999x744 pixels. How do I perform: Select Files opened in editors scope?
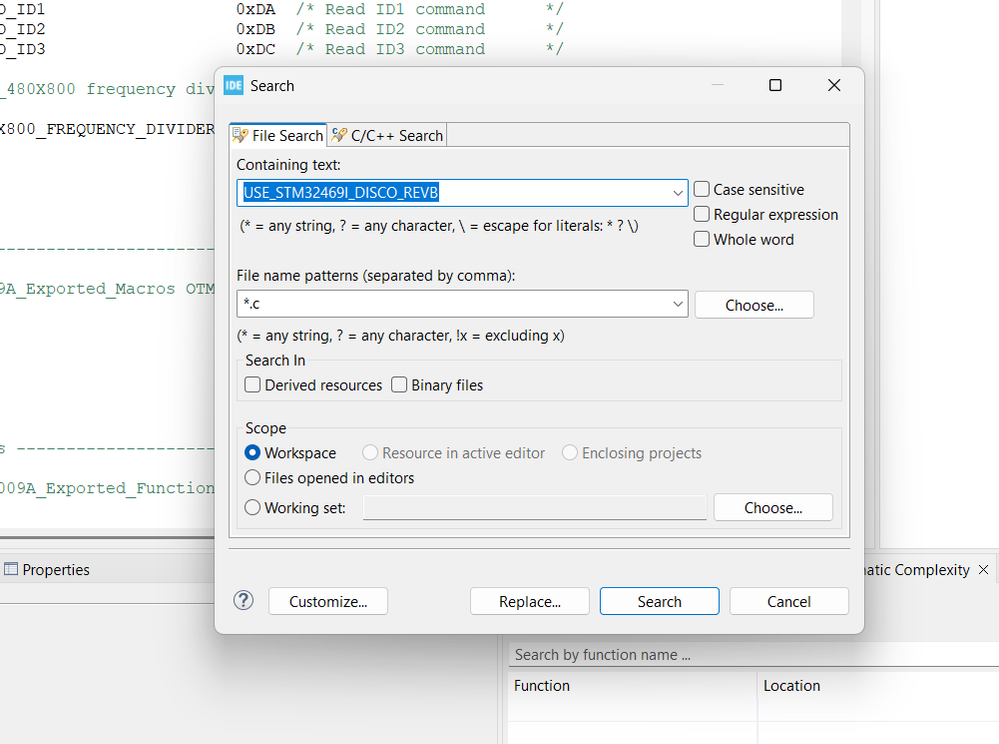click(x=252, y=477)
